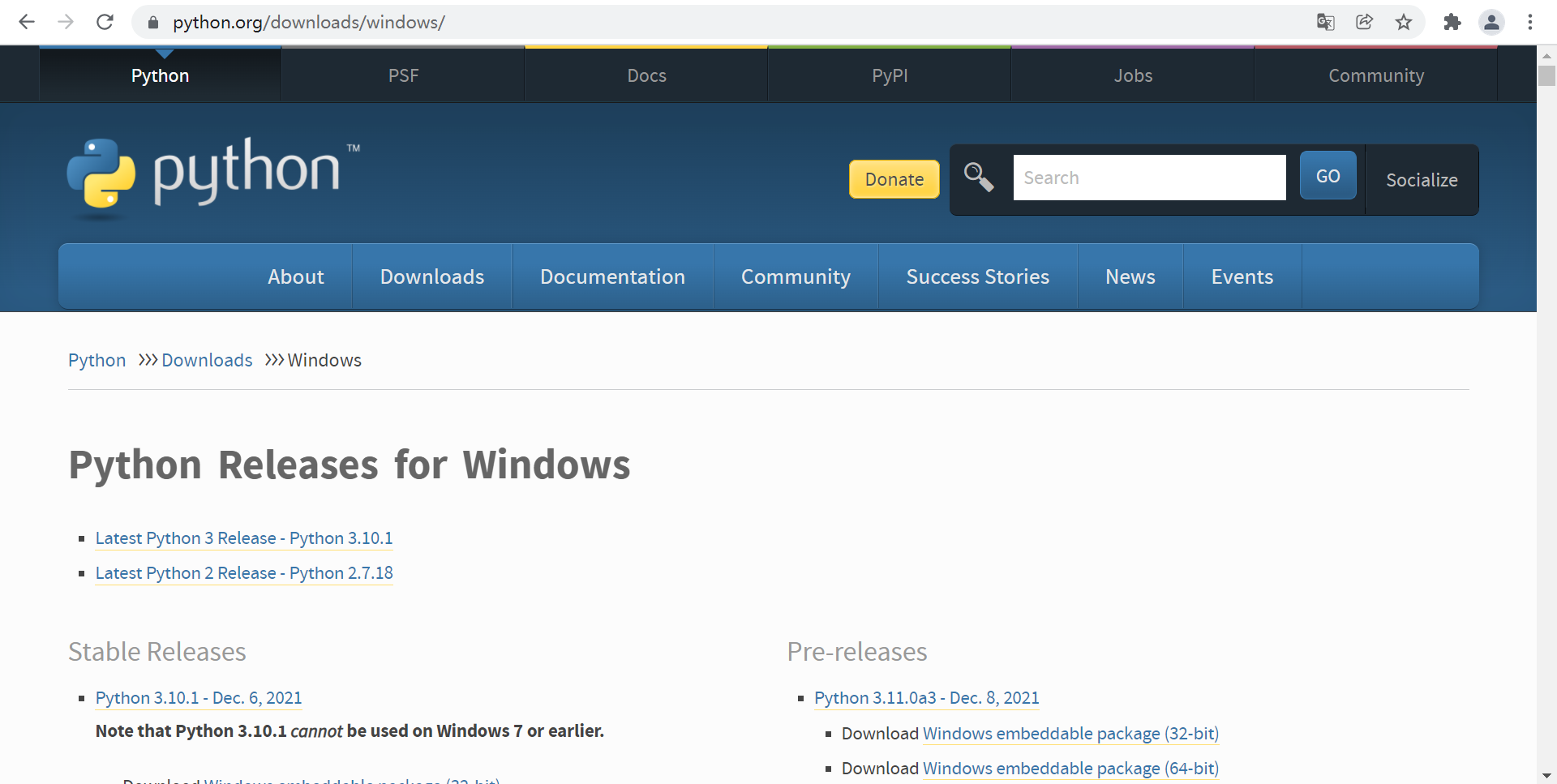
Task: Select the Python top tab
Action: pos(161,75)
